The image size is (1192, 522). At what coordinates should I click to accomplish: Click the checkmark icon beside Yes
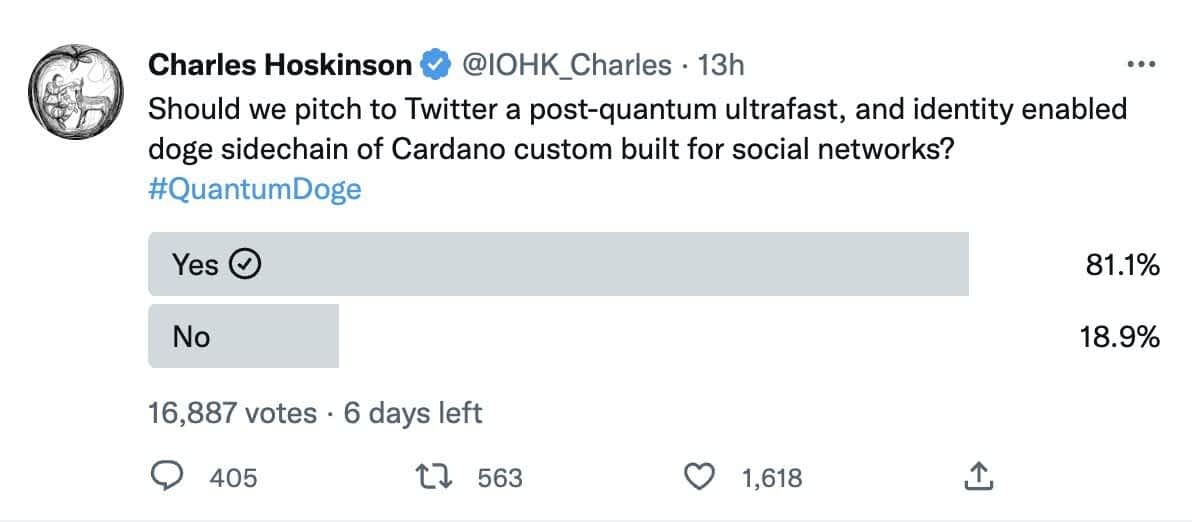coord(246,264)
